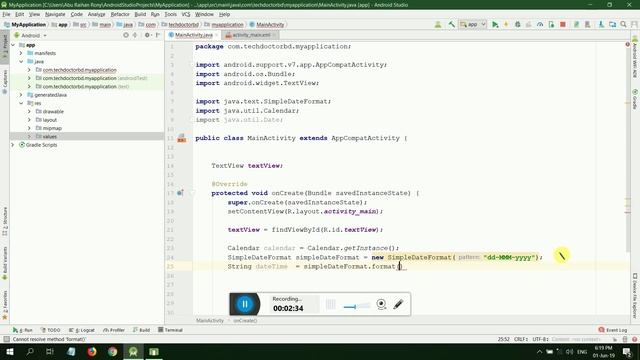Open the Device File Explorer toolbar icon
Image resolution: width=640 pixels, height=360 pixels.
612,24
